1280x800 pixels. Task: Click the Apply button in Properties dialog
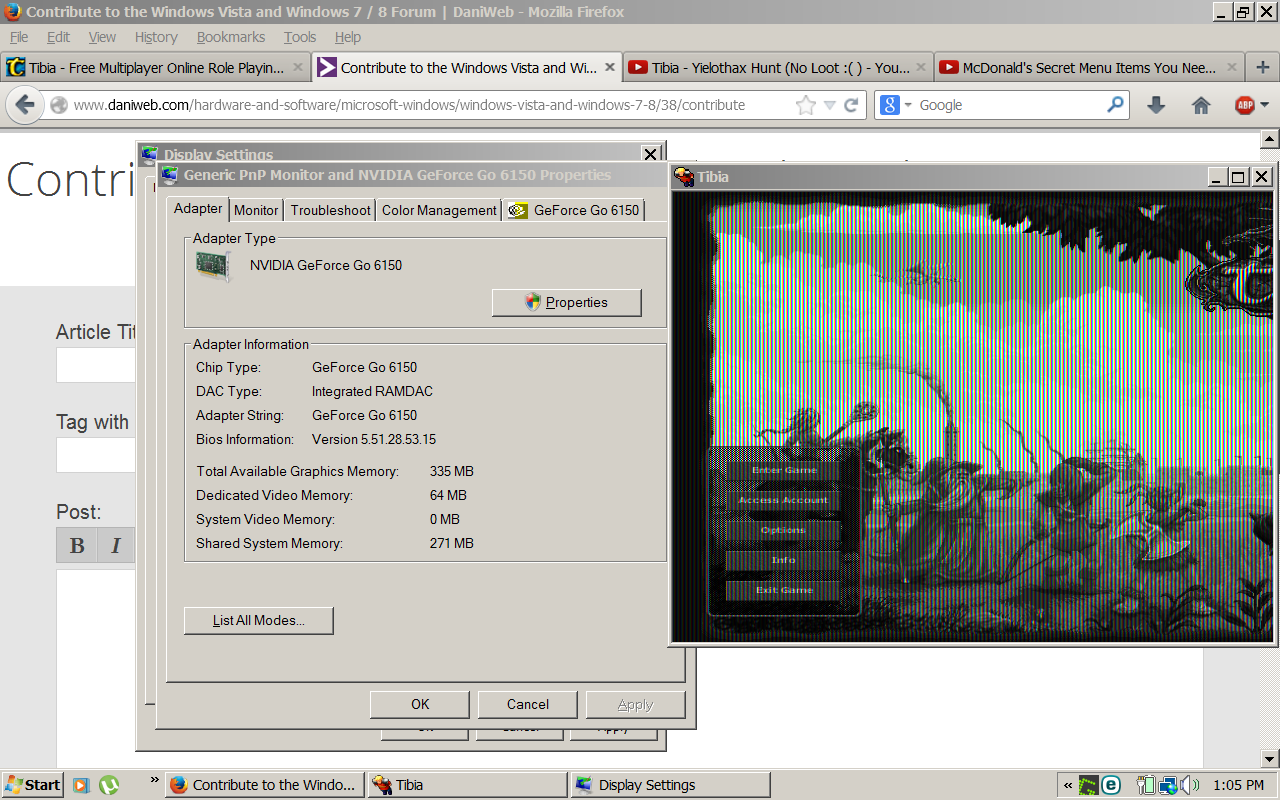point(635,704)
